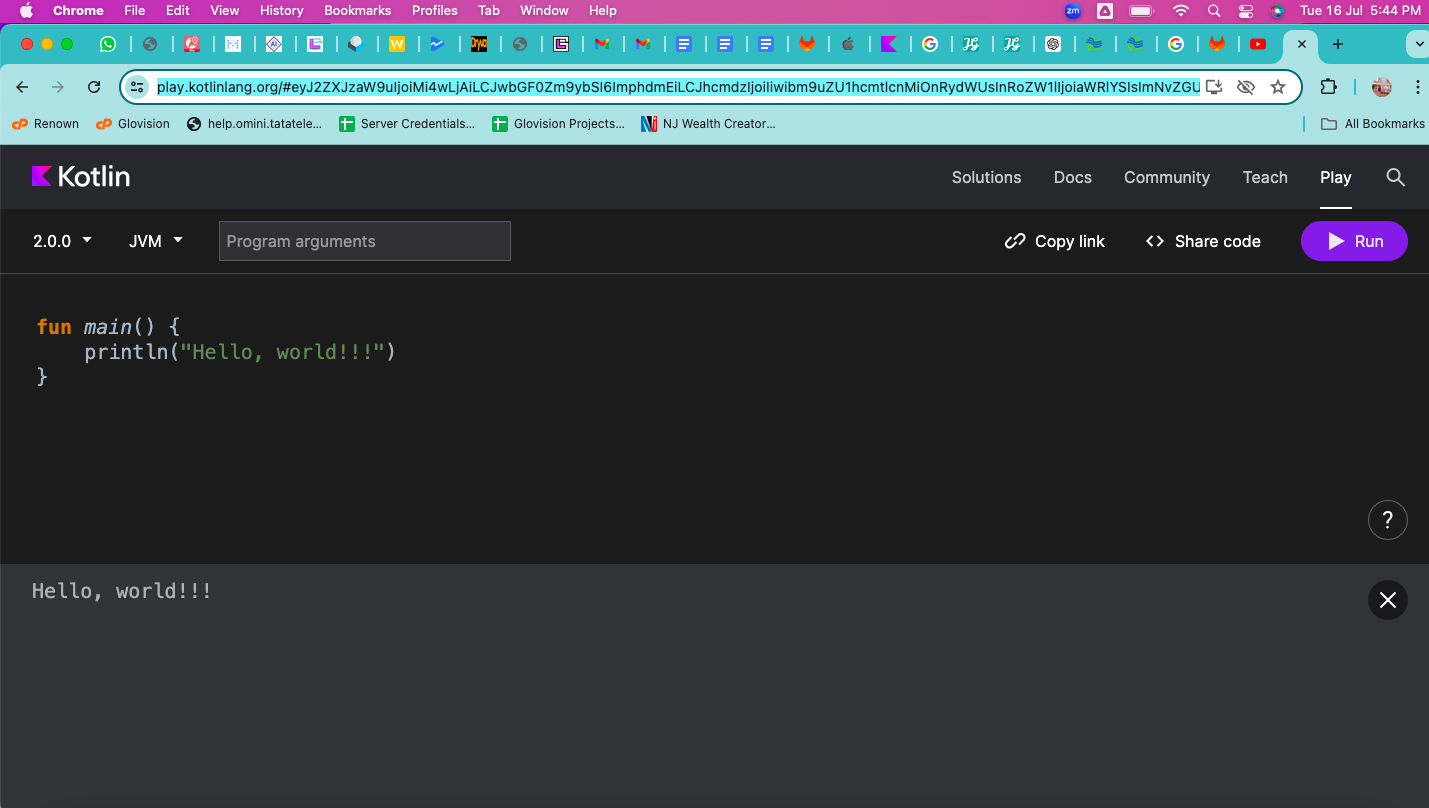Expand the Kotlin version 2.0.0 dropdown
This screenshot has height=808, width=1429.
[x=62, y=241]
